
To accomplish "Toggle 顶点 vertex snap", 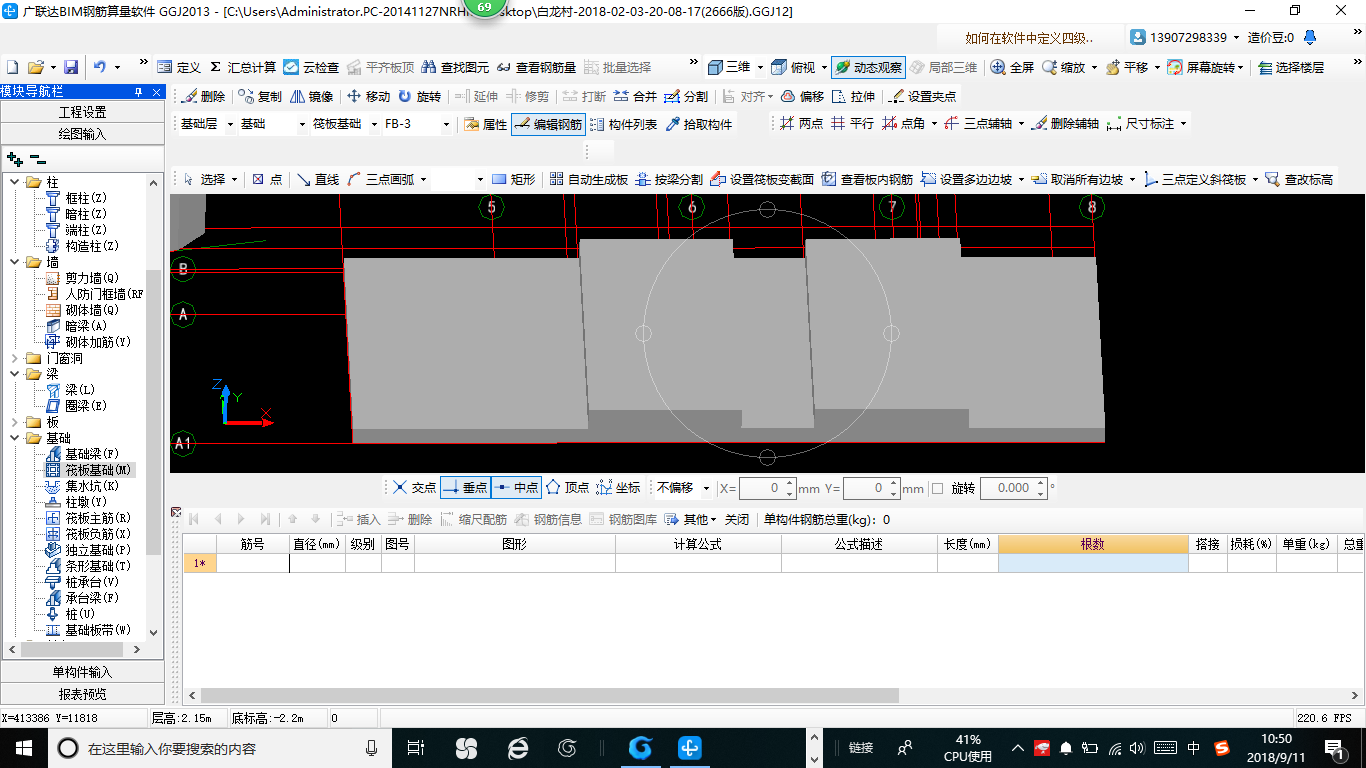I will coord(567,488).
